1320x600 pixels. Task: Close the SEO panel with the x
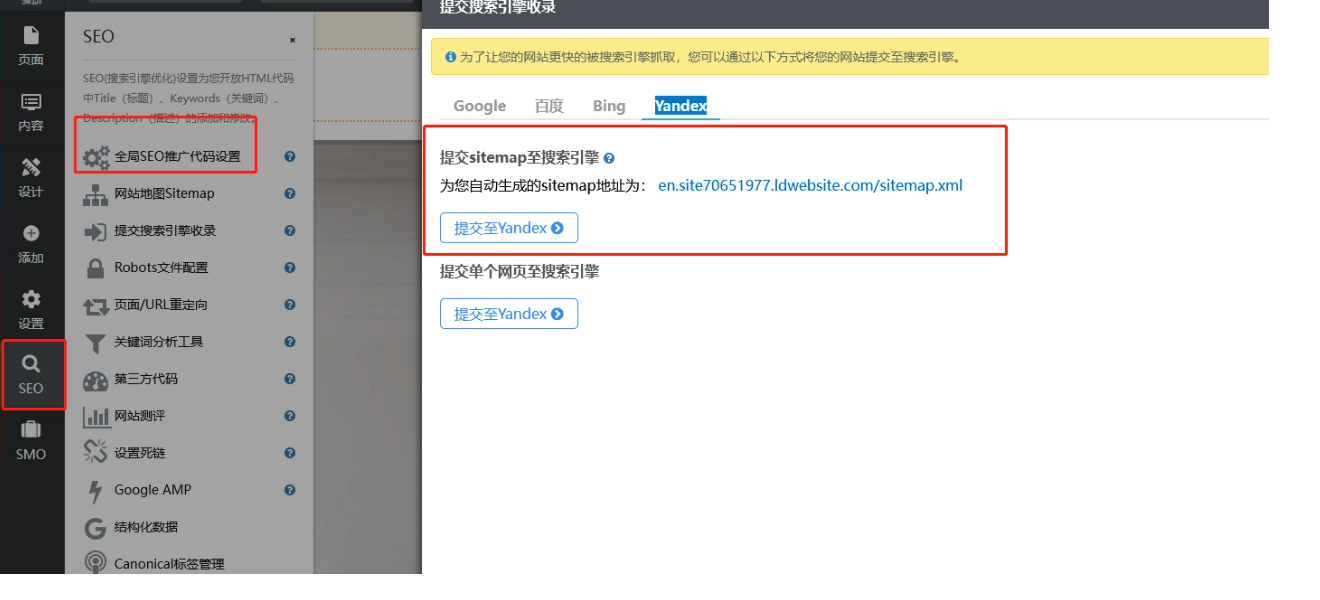coord(292,40)
